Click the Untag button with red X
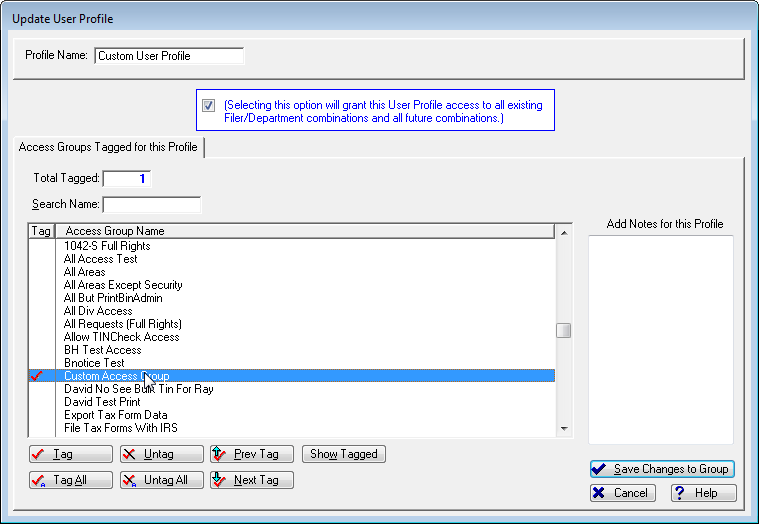The width and height of the screenshot is (759, 524). click(161, 454)
